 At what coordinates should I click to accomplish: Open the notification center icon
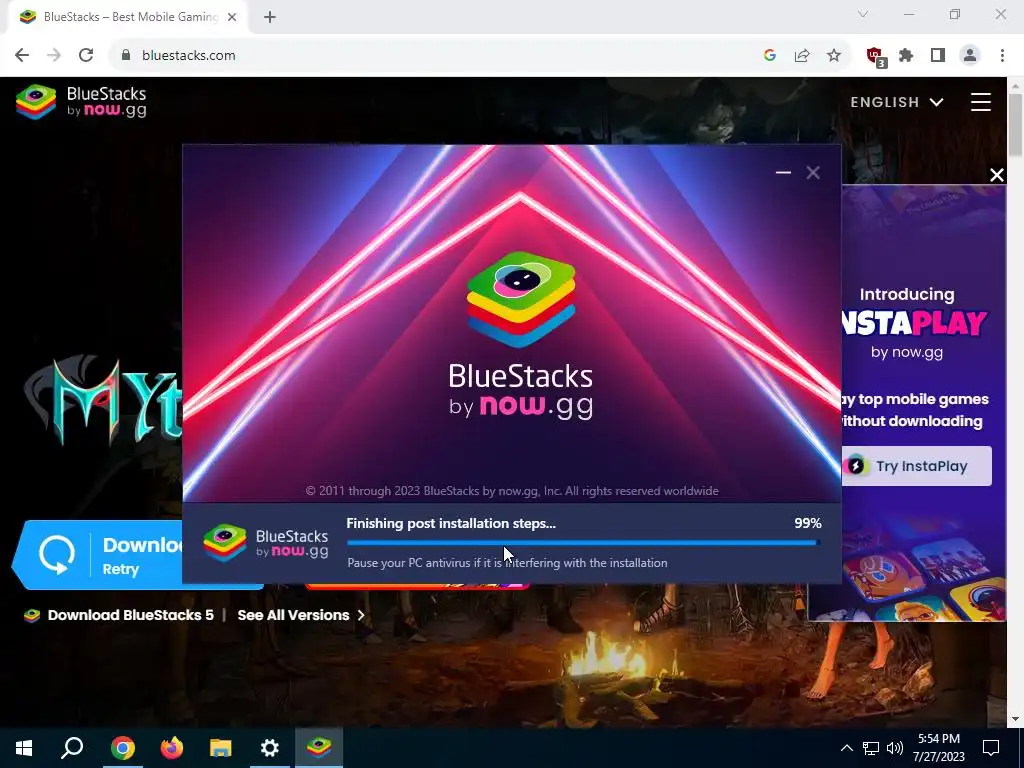pyautogui.click(x=991, y=748)
